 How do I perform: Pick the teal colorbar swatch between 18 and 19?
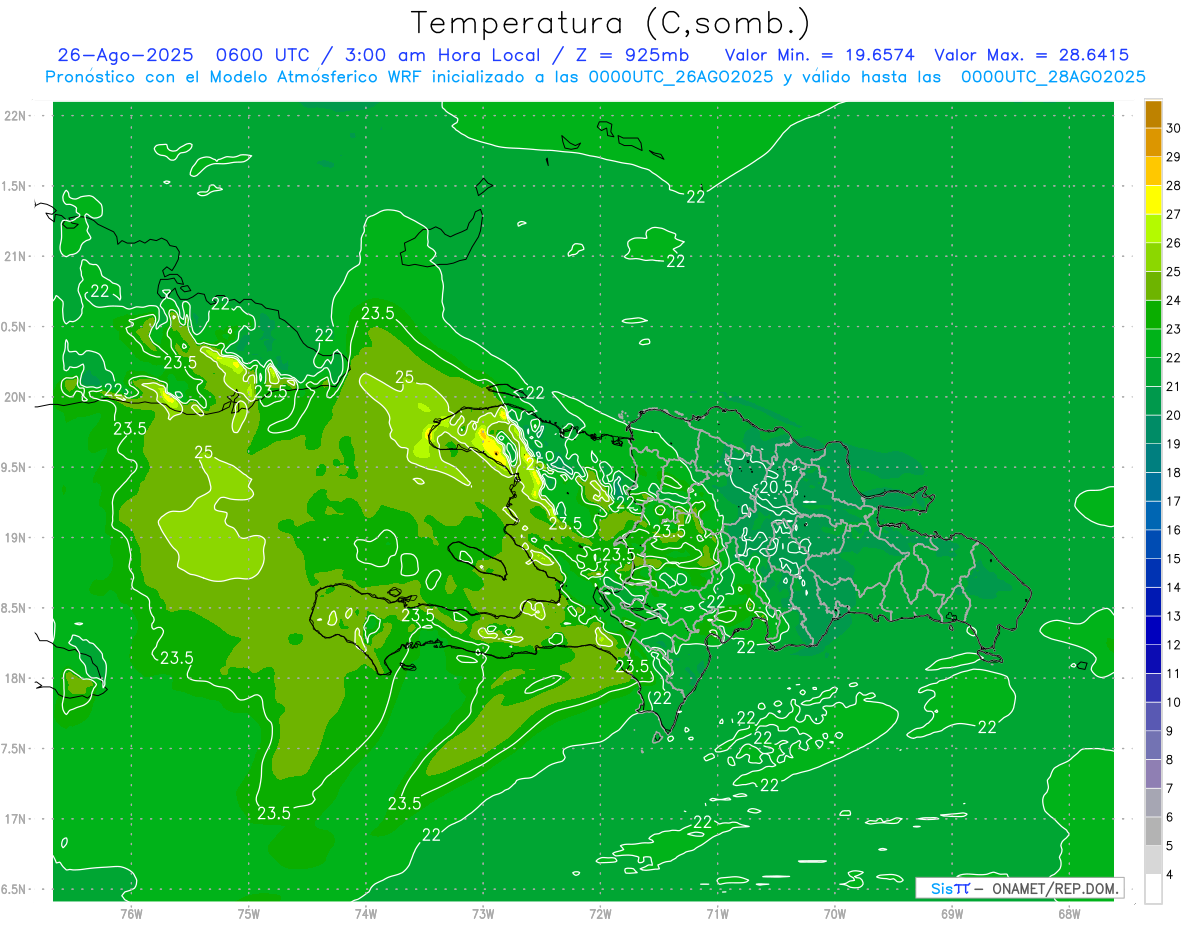coord(1153,459)
